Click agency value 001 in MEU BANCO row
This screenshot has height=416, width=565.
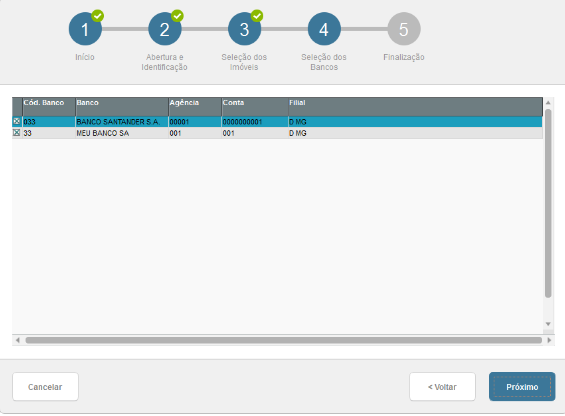point(195,133)
